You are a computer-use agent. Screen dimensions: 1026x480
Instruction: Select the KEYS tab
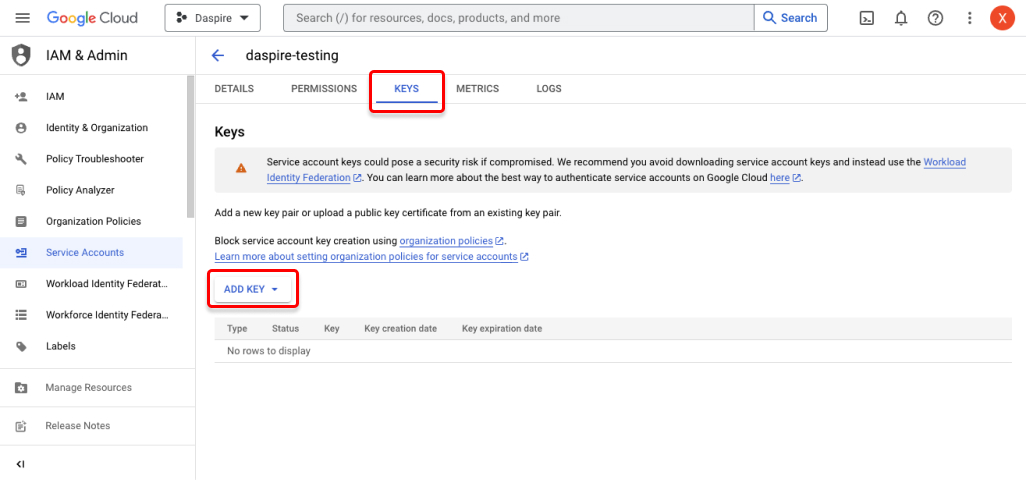tap(406, 89)
